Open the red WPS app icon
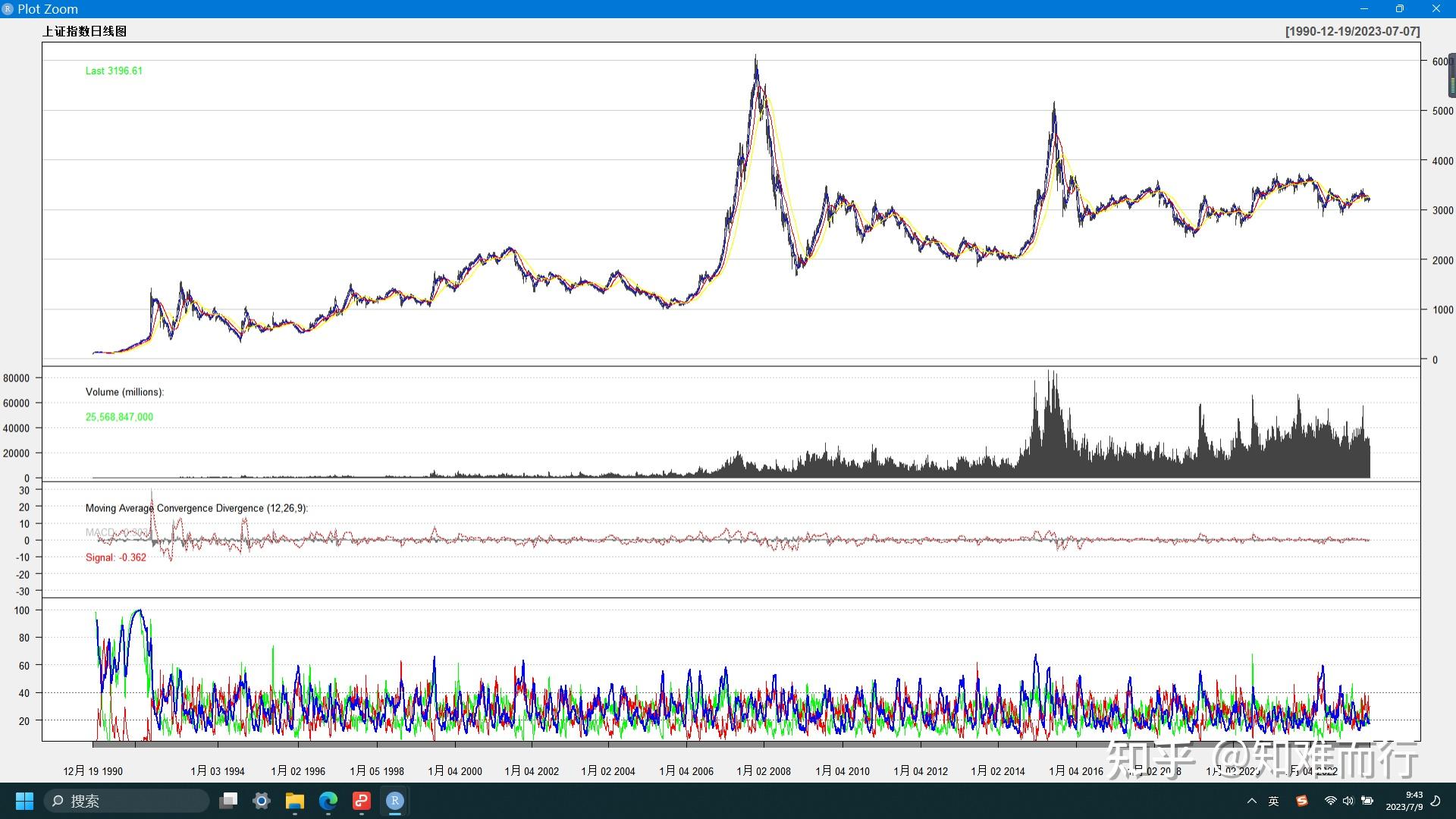Viewport: 1456px width, 819px height. click(x=362, y=801)
